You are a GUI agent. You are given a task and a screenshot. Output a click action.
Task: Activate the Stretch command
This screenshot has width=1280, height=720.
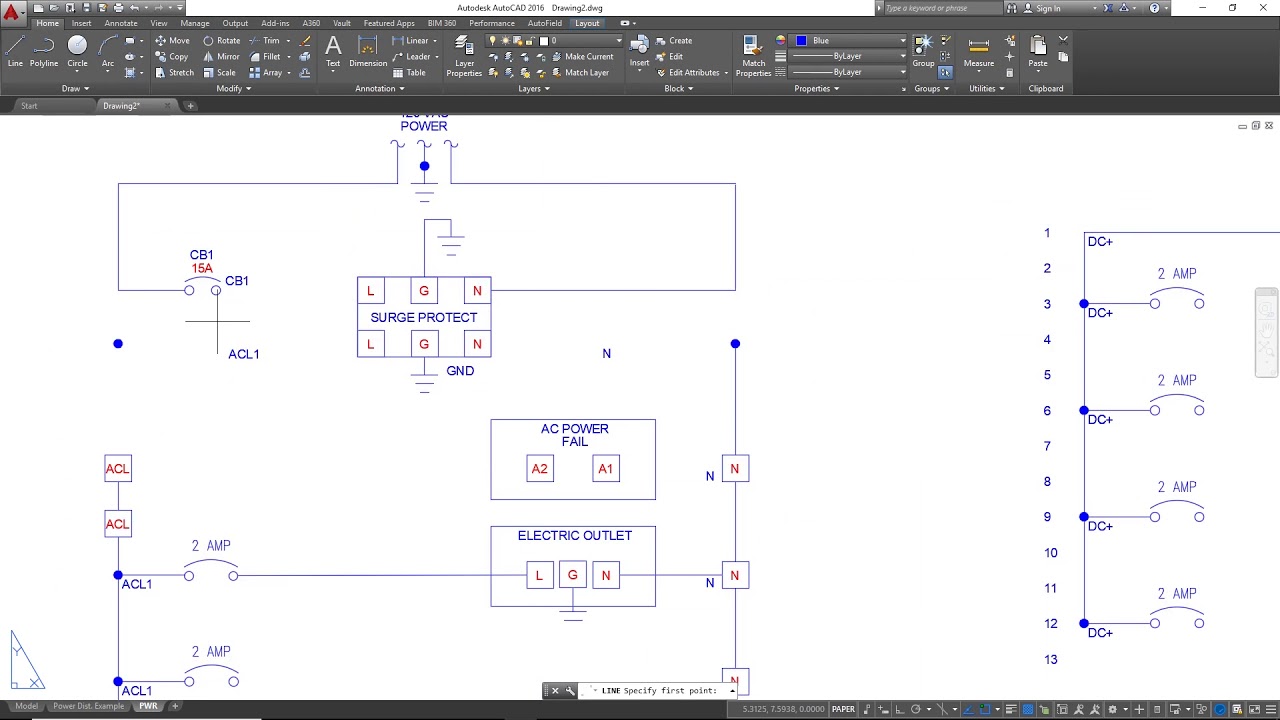(x=175, y=73)
